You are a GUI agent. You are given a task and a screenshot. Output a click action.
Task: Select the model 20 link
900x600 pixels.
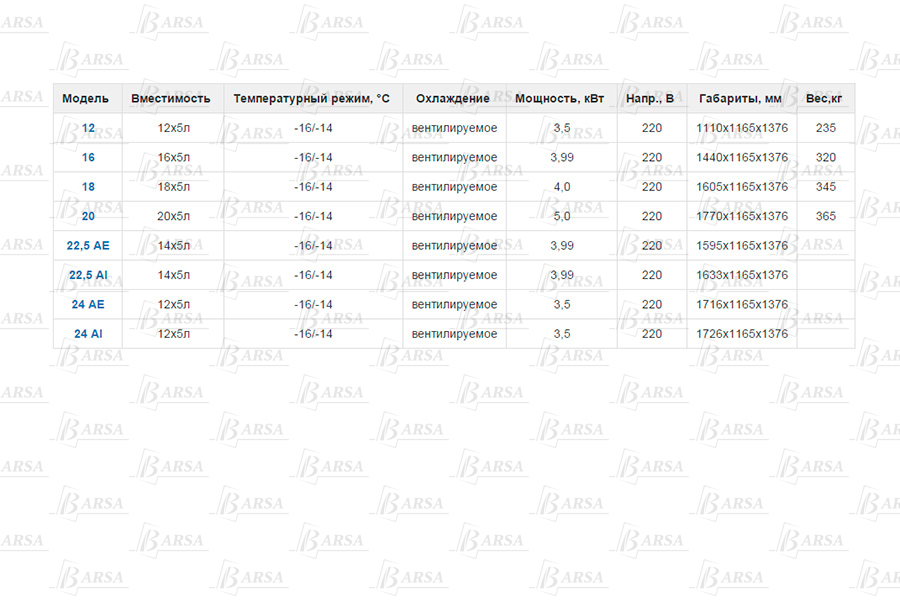(x=88, y=216)
